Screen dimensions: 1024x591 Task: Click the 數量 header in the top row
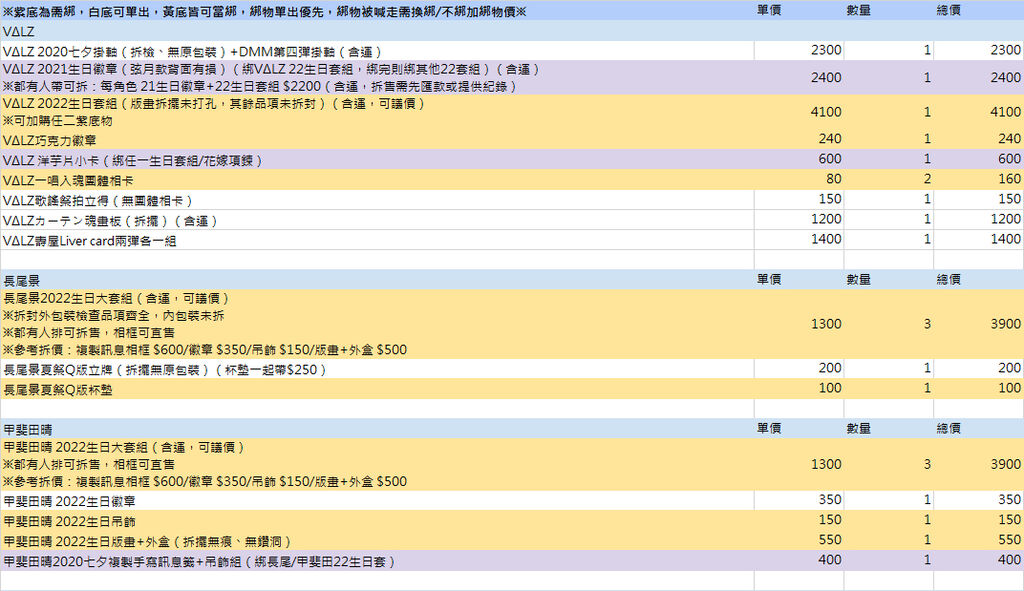(858, 10)
